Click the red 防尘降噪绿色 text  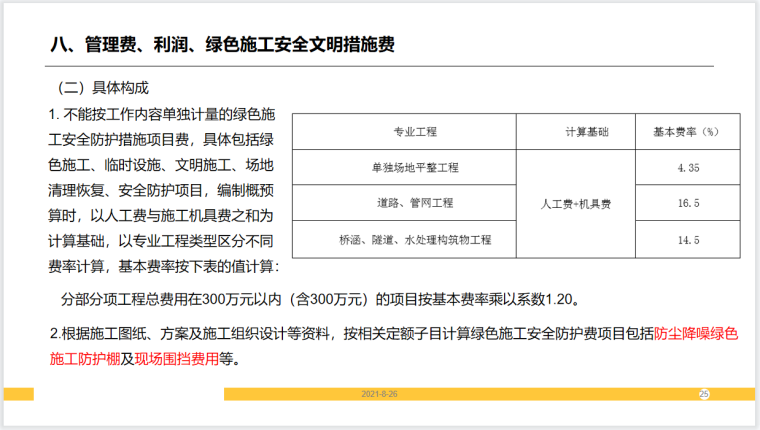696,335
